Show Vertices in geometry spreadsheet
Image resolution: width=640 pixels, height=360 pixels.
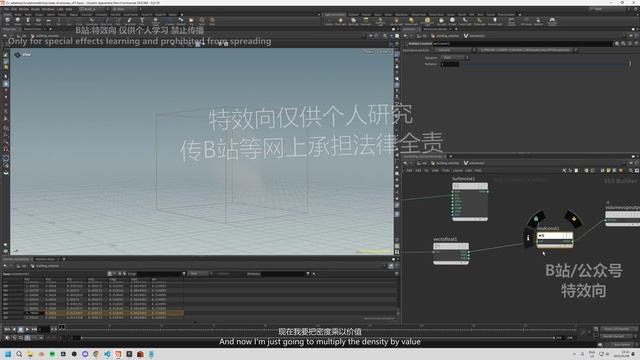[115, 273]
